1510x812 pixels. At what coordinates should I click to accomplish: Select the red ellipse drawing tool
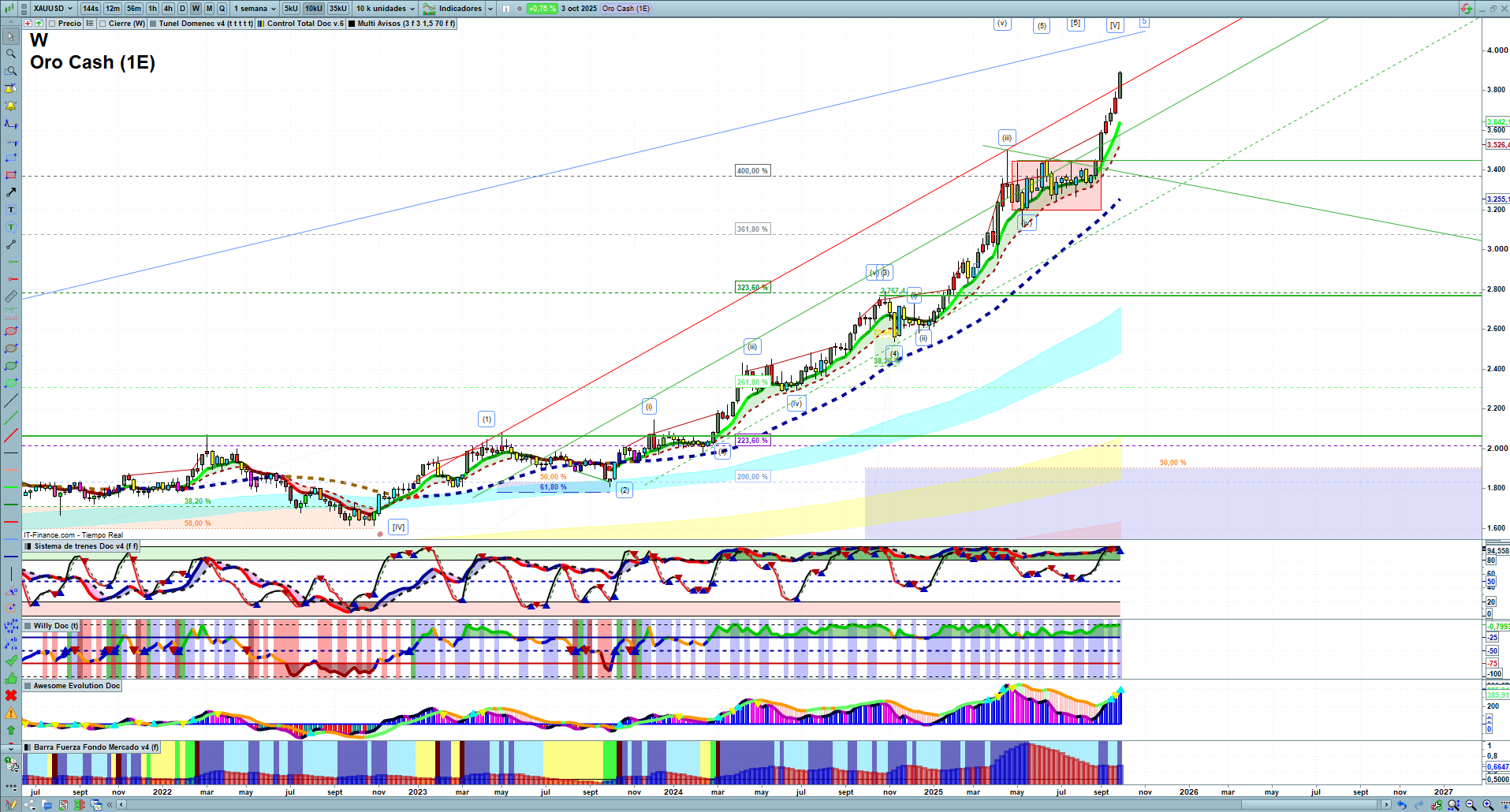(x=11, y=331)
